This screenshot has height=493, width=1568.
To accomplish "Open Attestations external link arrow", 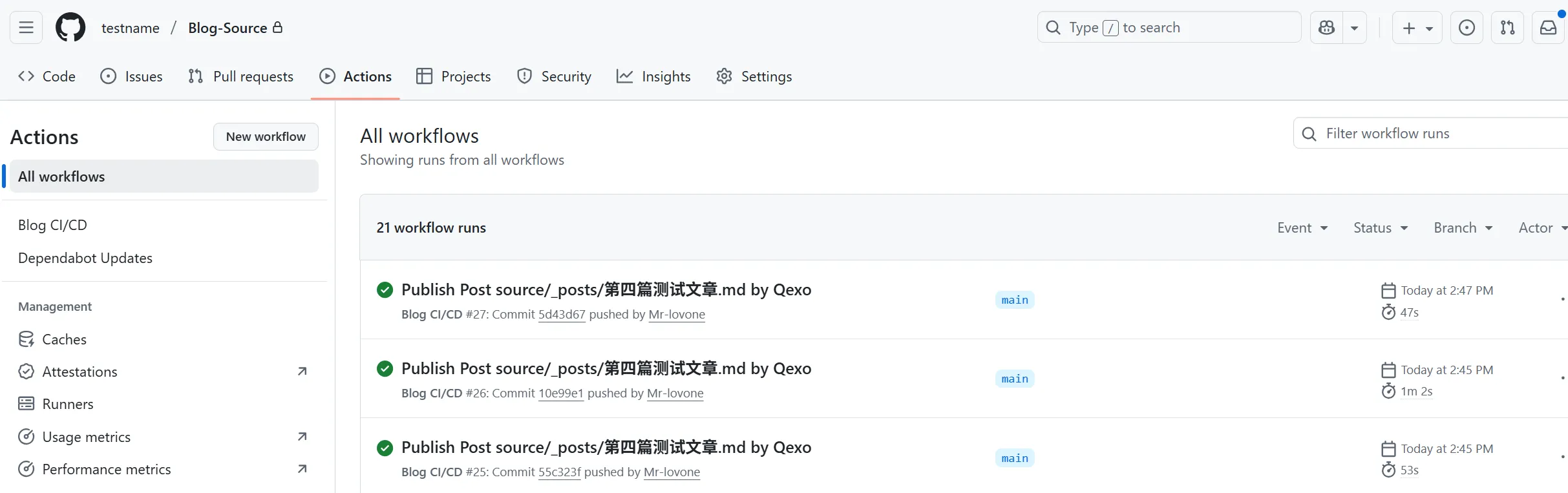I will tap(302, 372).
